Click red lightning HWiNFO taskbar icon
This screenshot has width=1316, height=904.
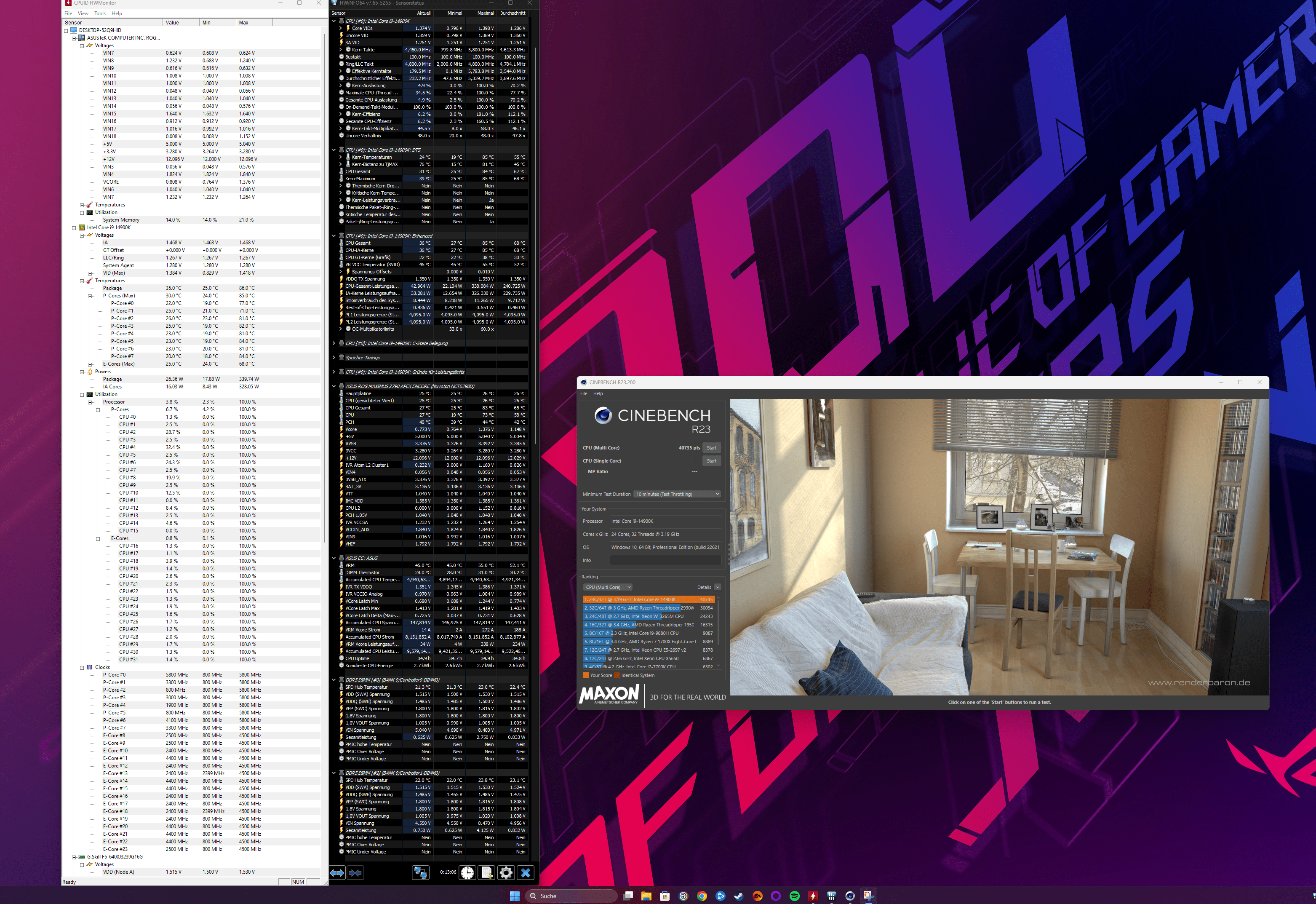click(x=813, y=896)
